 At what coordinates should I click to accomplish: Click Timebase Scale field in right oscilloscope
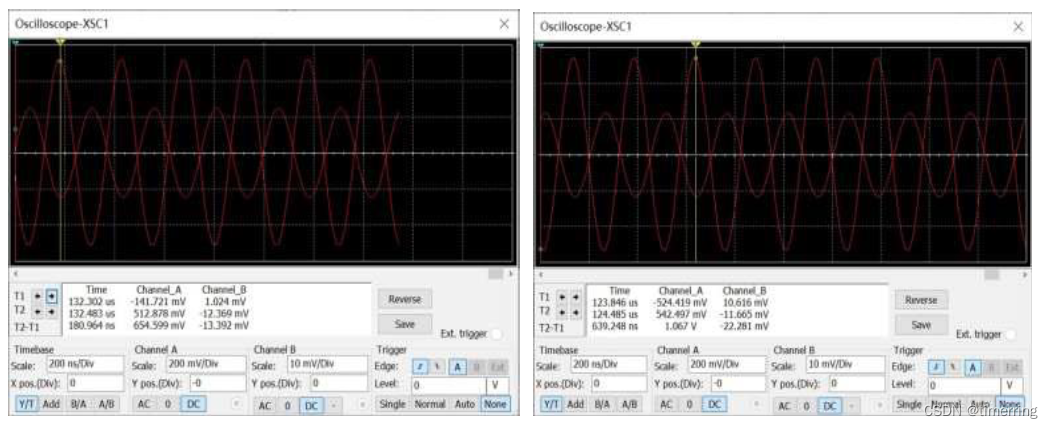pos(608,365)
